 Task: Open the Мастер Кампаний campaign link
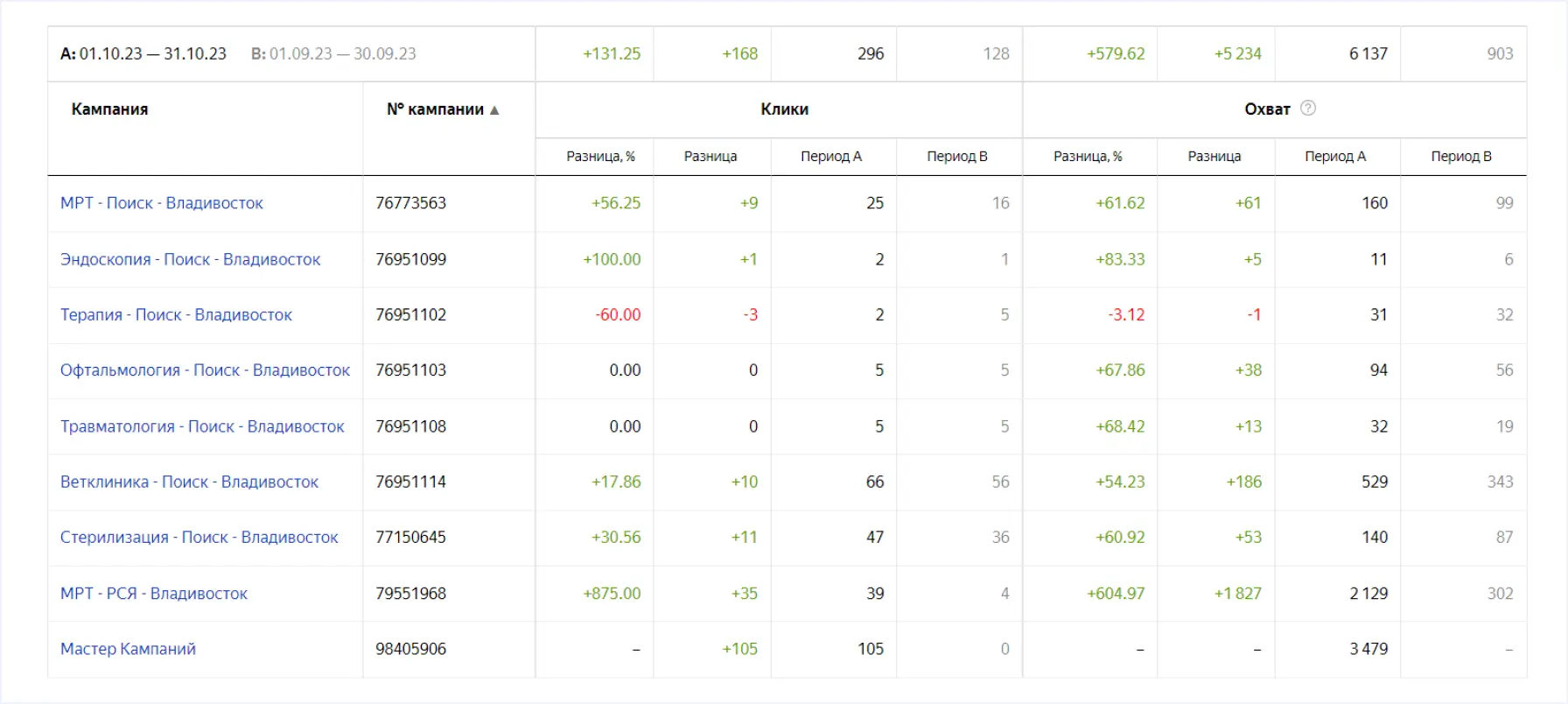tap(128, 649)
